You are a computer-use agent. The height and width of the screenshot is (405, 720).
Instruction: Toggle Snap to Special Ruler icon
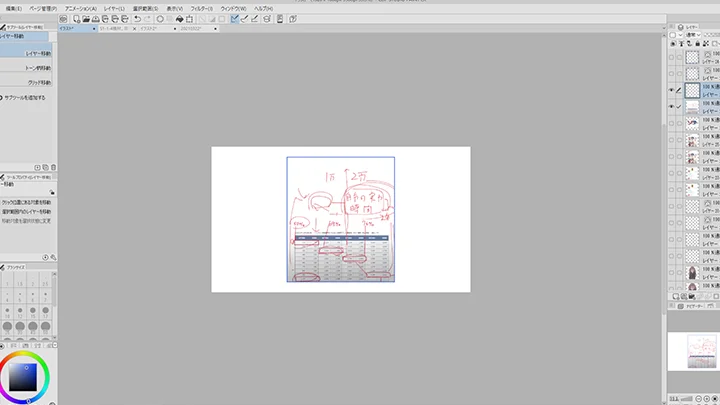coord(244,19)
